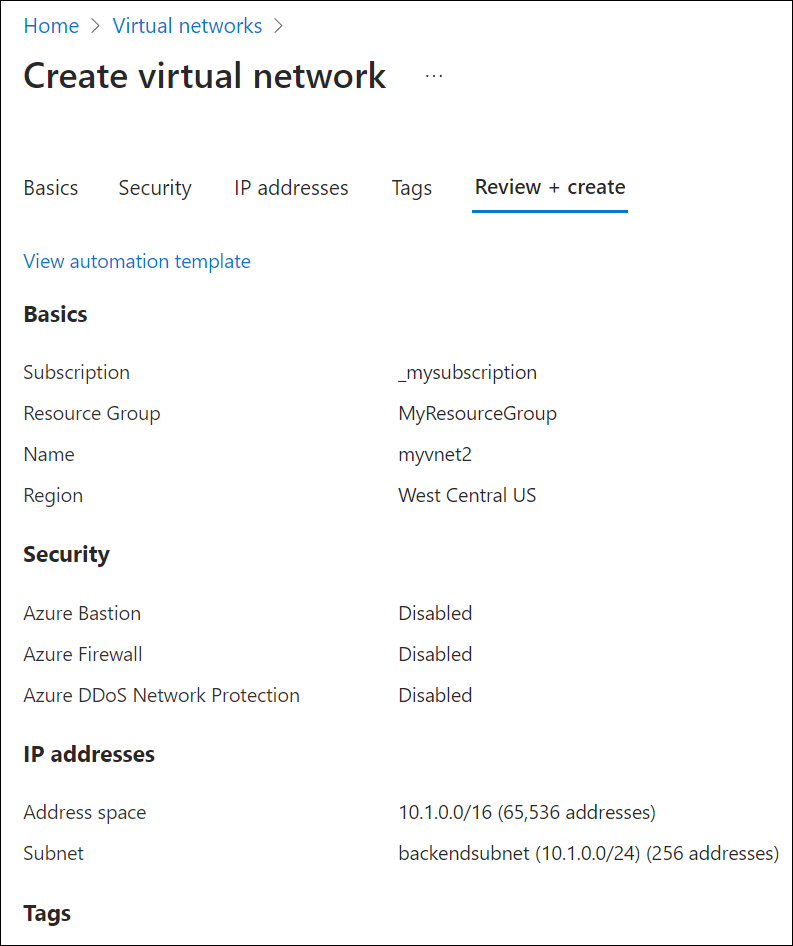Click the Azure Firewall Disabled status
This screenshot has height=946, width=793.
(435, 654)
